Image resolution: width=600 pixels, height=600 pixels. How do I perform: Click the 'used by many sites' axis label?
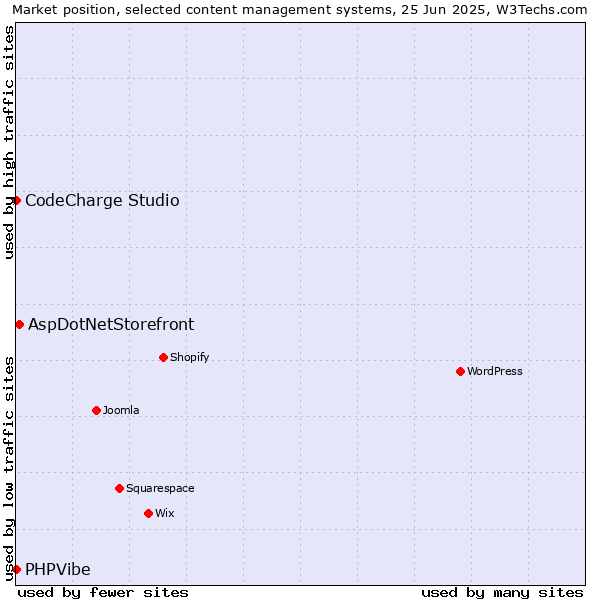coord(502,593)
